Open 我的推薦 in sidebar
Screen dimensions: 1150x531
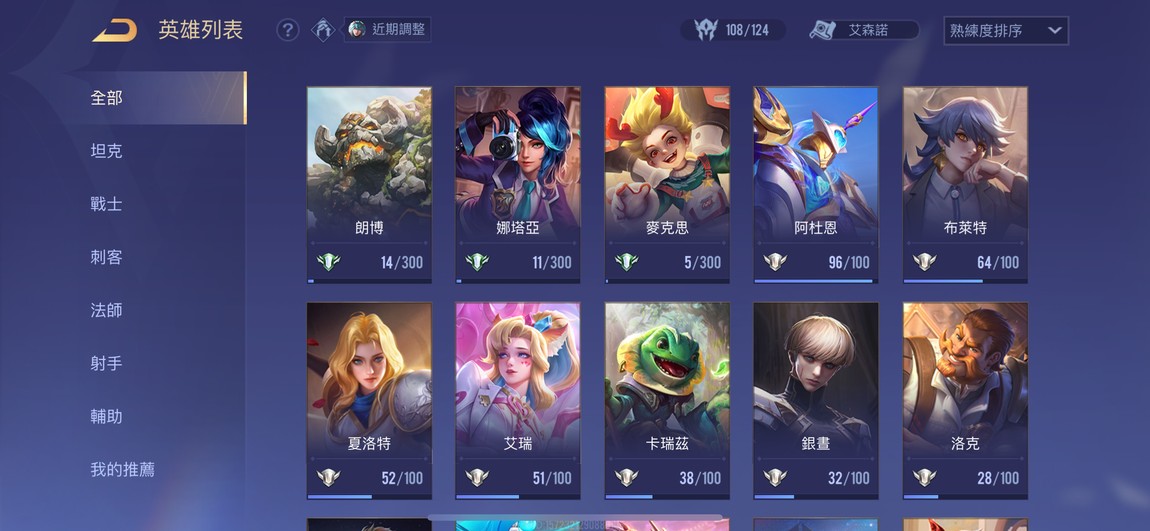pos(122,469)
